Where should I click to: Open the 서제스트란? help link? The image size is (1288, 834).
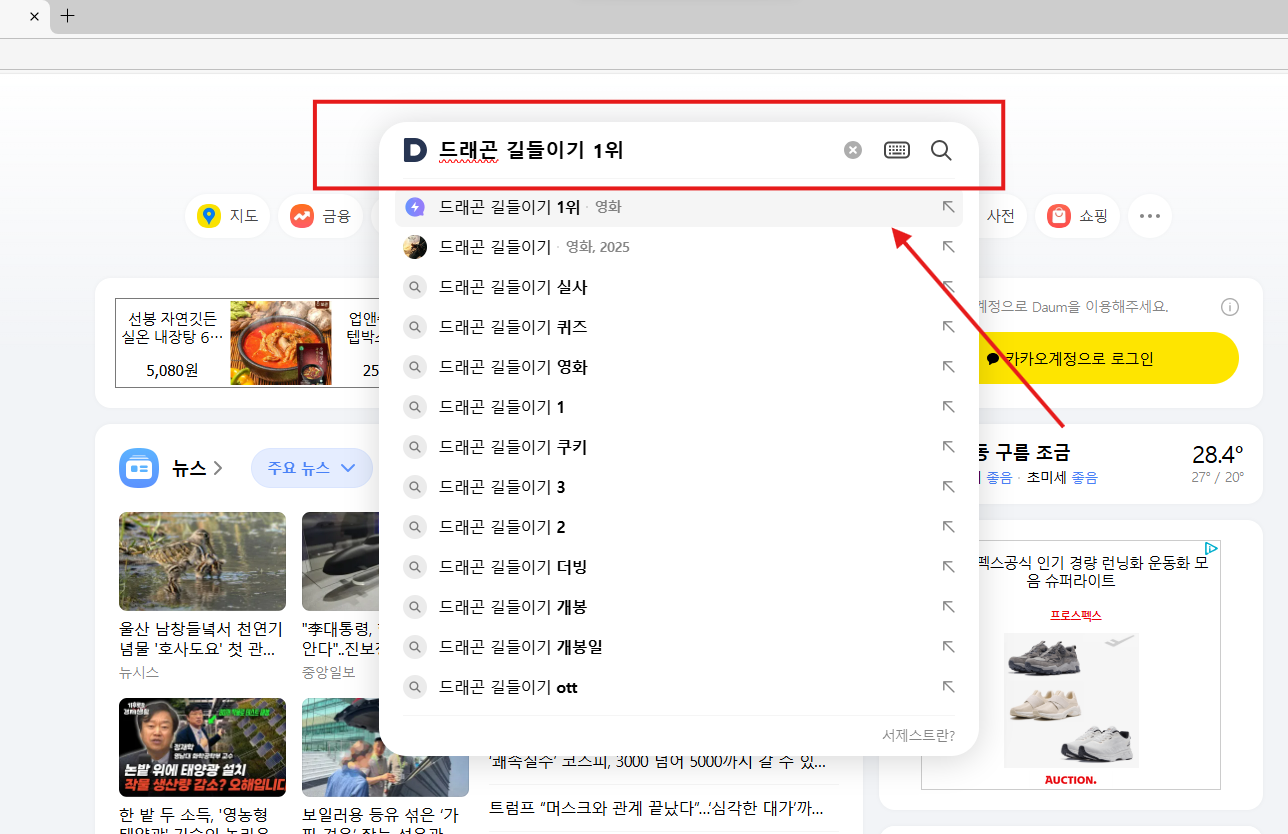click(918, 734)
